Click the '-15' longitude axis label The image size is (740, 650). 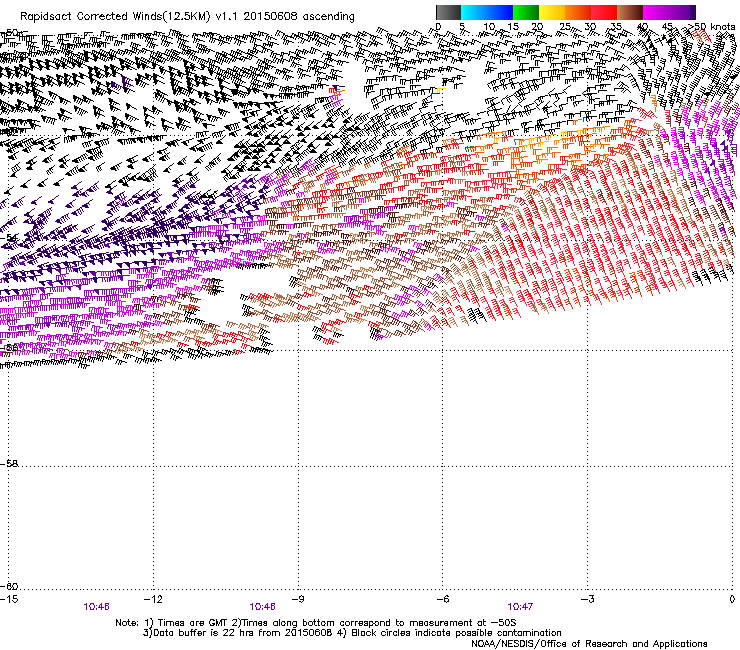[9, 599]
